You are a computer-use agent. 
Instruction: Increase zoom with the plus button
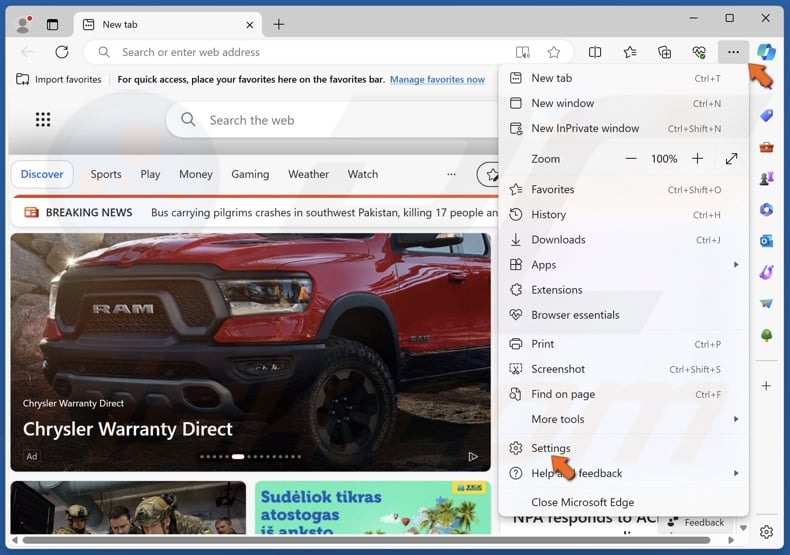click(x=697, y=159)
